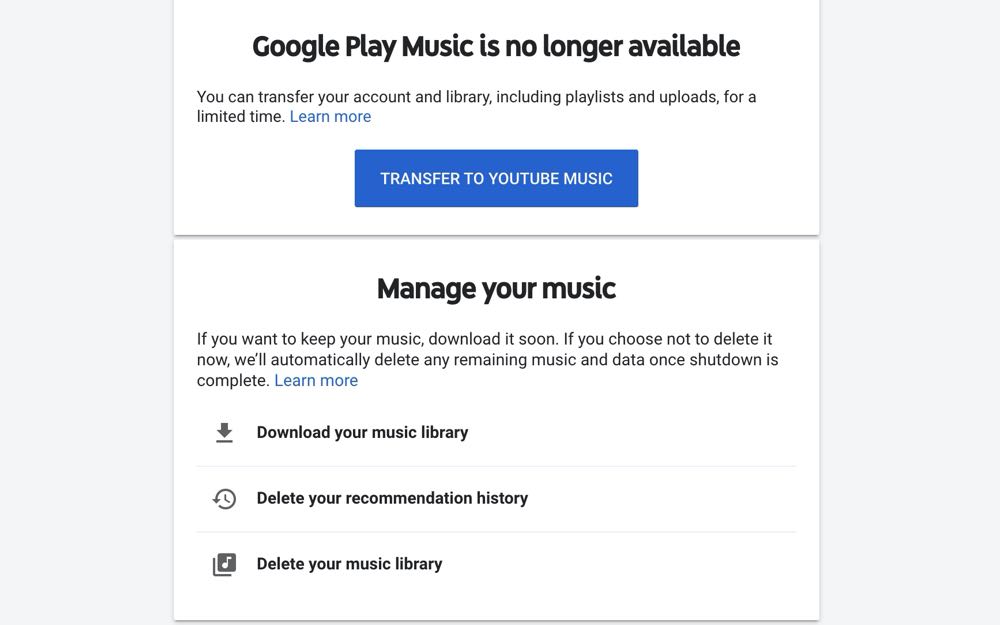Click the recommendation history clock icon
The image size is (1000, 625).
[224, 498]
